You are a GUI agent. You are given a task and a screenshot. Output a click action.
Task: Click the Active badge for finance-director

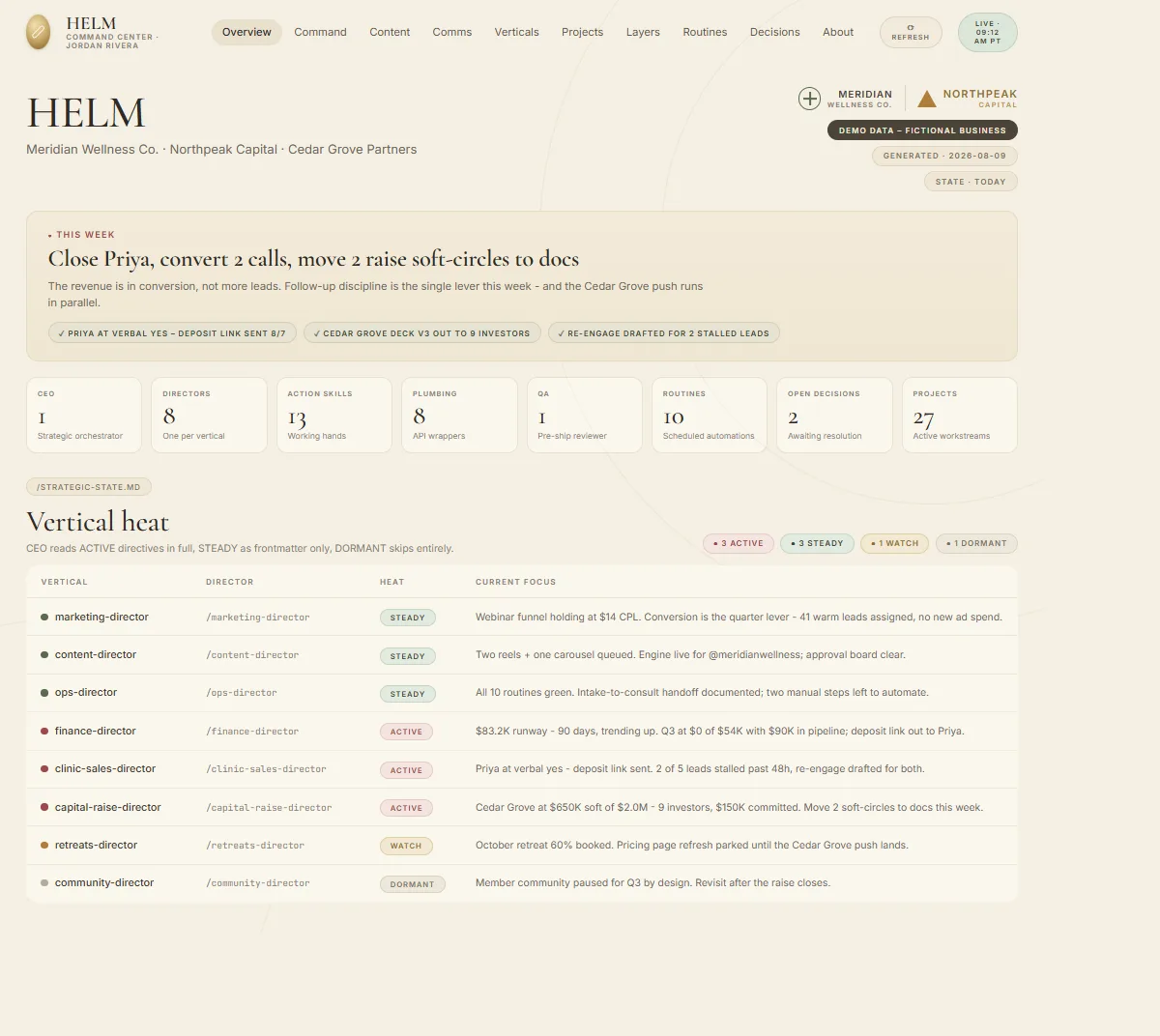click(406, 732)
